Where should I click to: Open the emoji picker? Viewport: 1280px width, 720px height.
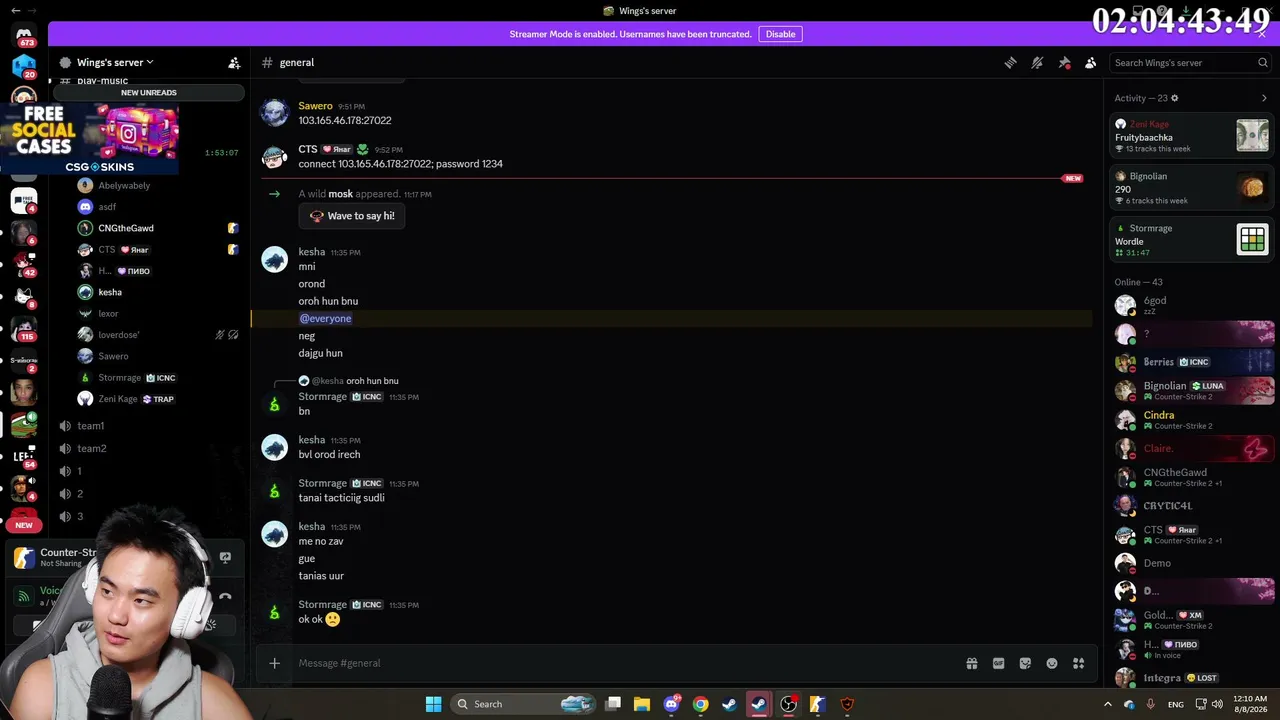[1052, 663]
